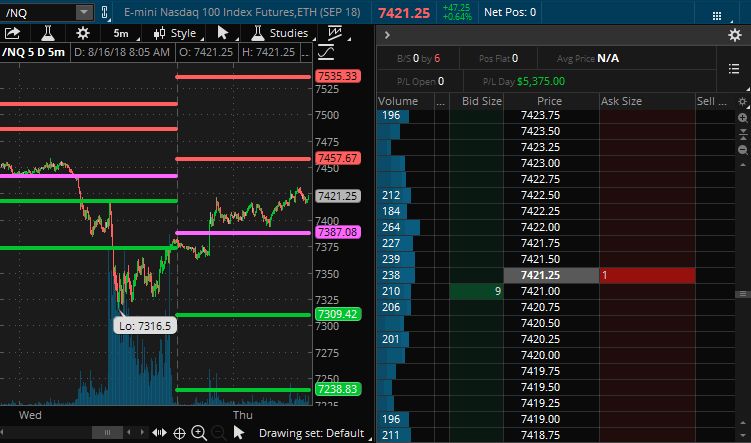Click the flask Edit Studies icon
Screen dimensions: 751x443
click(x=46, y=33)
